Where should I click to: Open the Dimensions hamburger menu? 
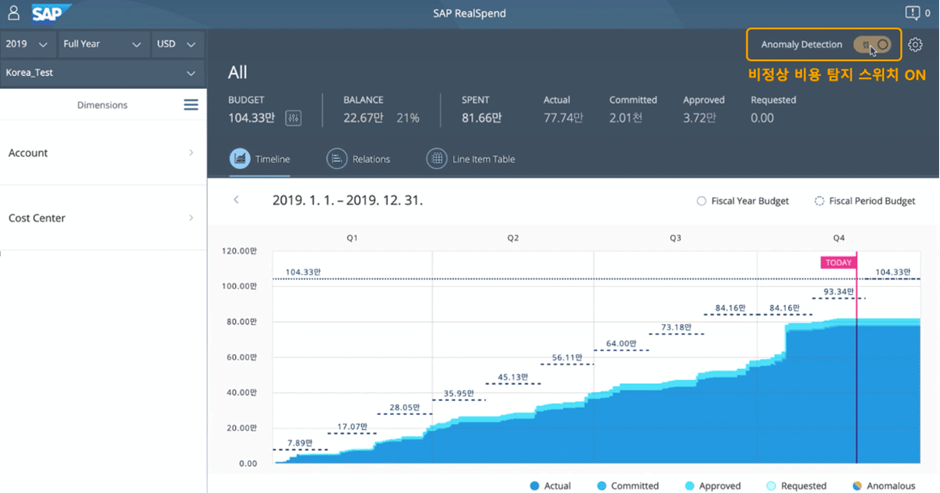pos(191,105)
